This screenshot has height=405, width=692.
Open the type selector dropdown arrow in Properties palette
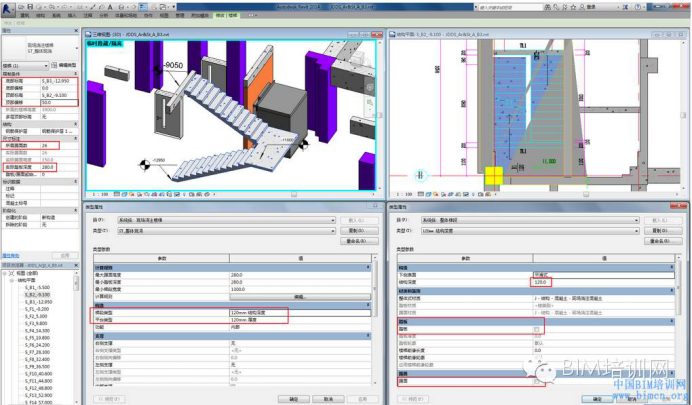[x=77, y=48]
